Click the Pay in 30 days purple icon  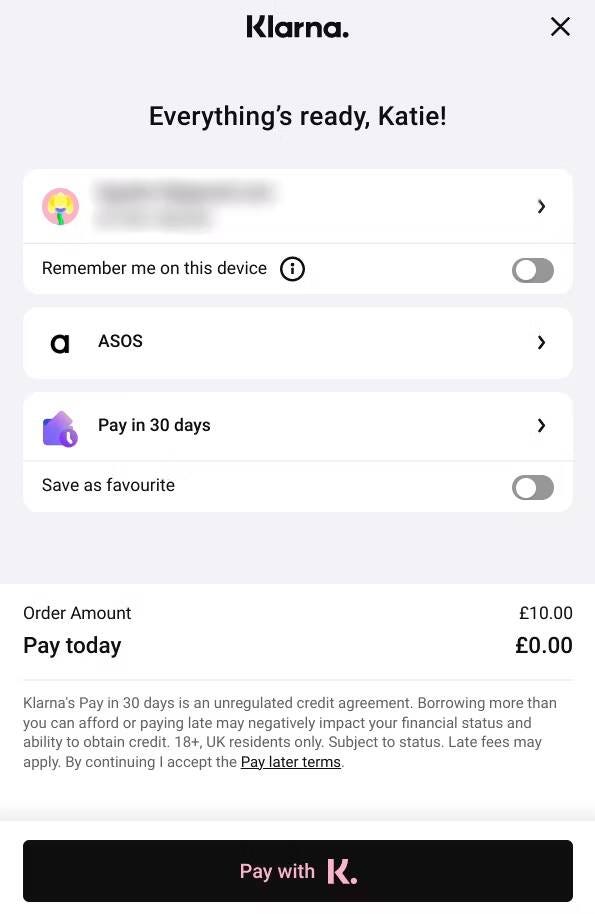coord(60,425)
